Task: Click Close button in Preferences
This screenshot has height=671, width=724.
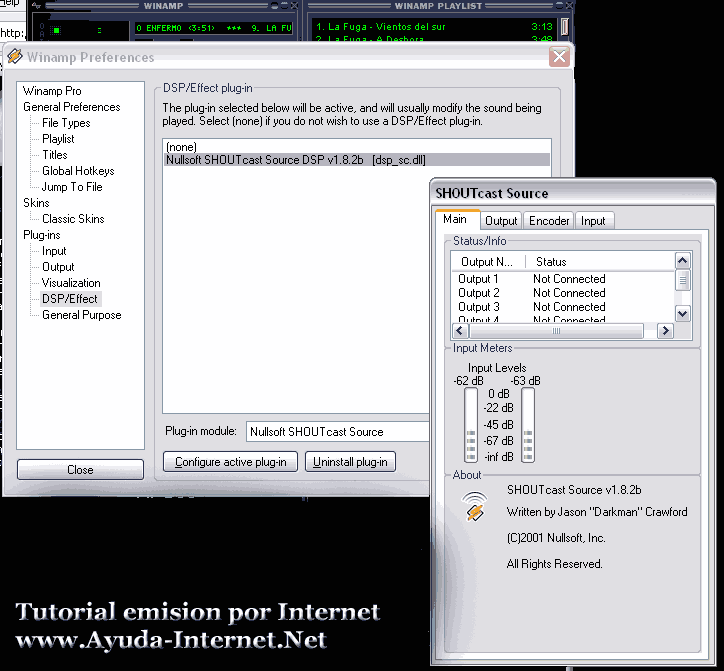Action: coord(80,470)
